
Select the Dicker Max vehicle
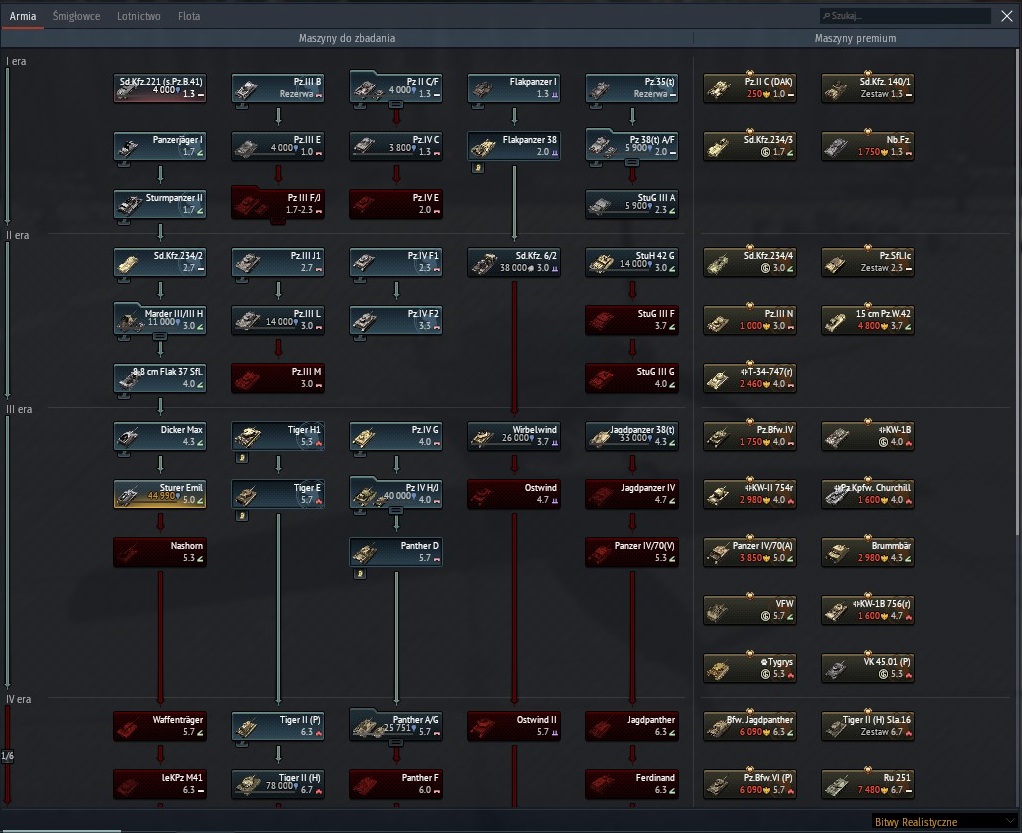click(x=160, y=436)
